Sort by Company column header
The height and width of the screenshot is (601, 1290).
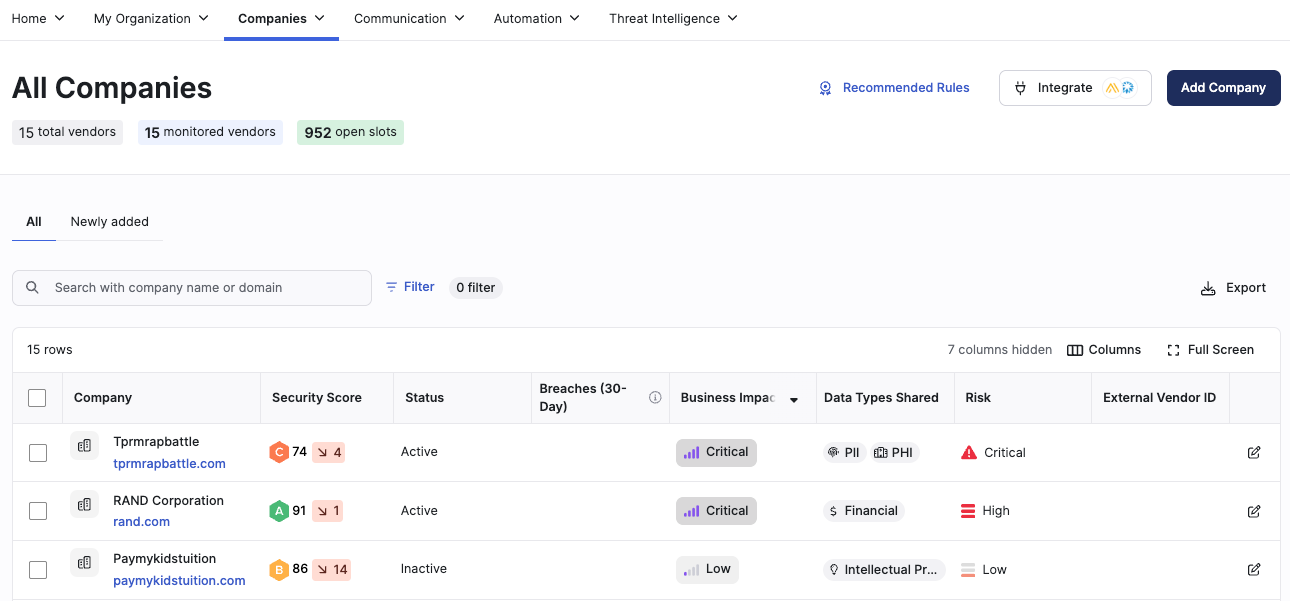pyautogui.click(x=103, y=398)
